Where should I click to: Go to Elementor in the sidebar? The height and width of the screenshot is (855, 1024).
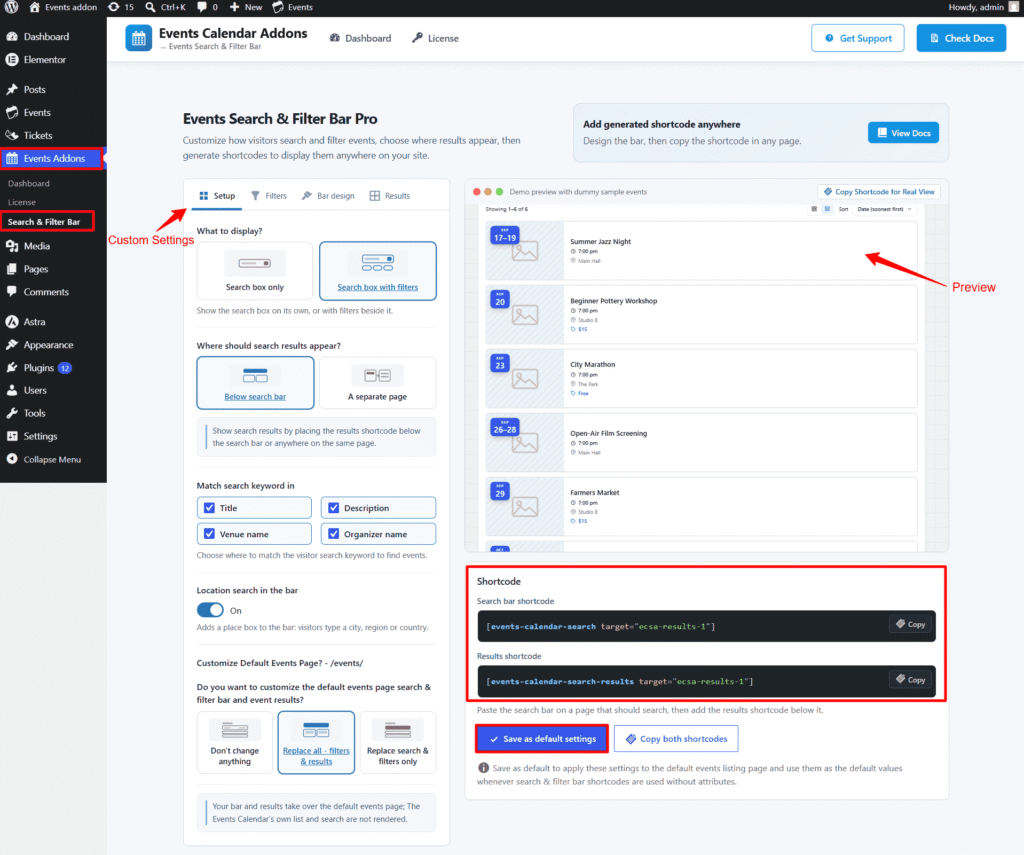click(x=44, y=59)
